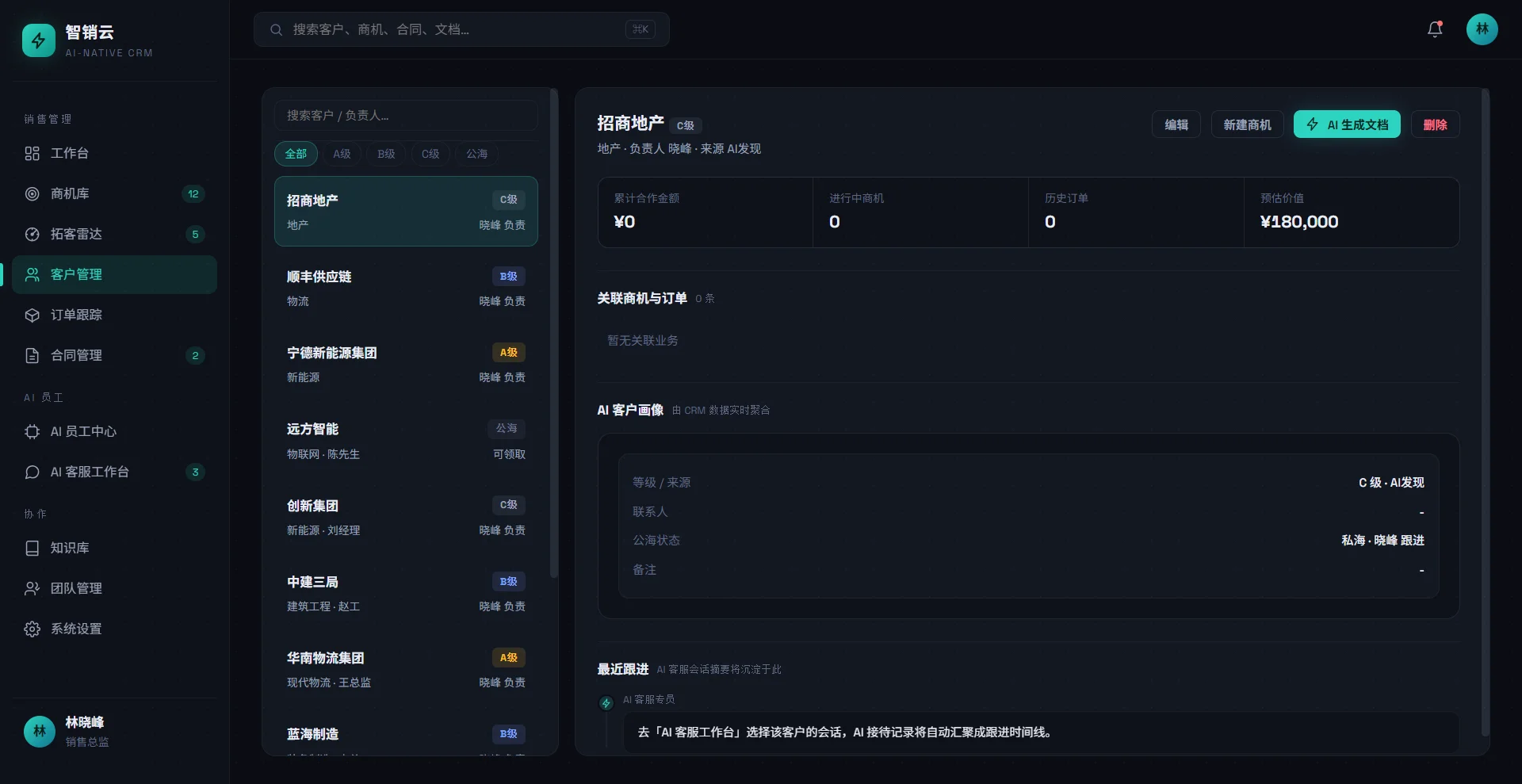Filter customers by C级 chip
The width and height of the screenshot is (1522, 784).
pyautogui.click(x=430, y=154)
